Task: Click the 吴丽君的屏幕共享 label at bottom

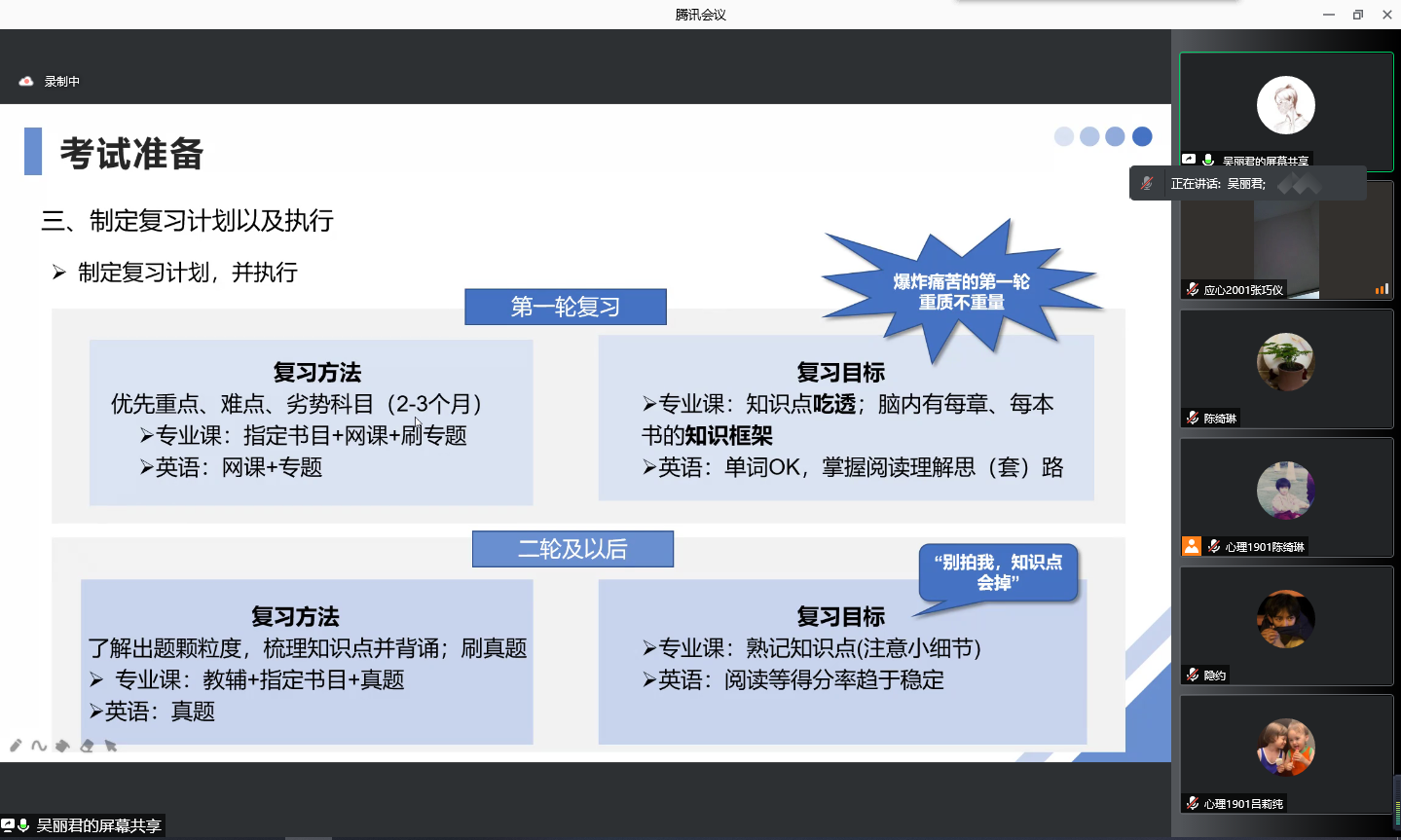Action: point(97,825)
